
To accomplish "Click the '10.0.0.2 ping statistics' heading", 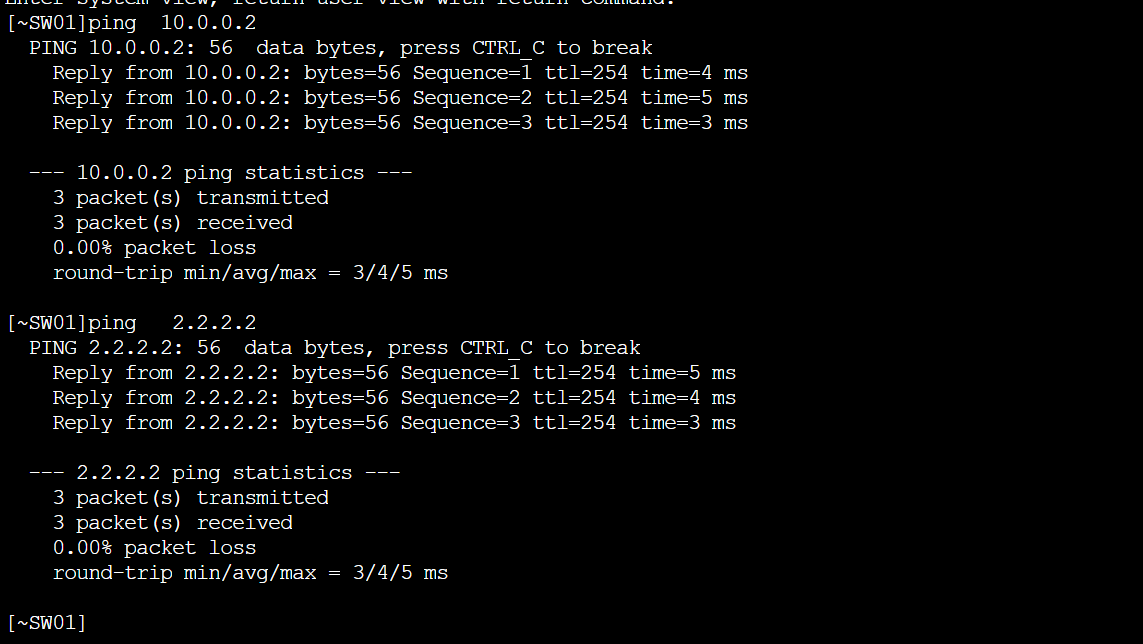I will 221,173.
